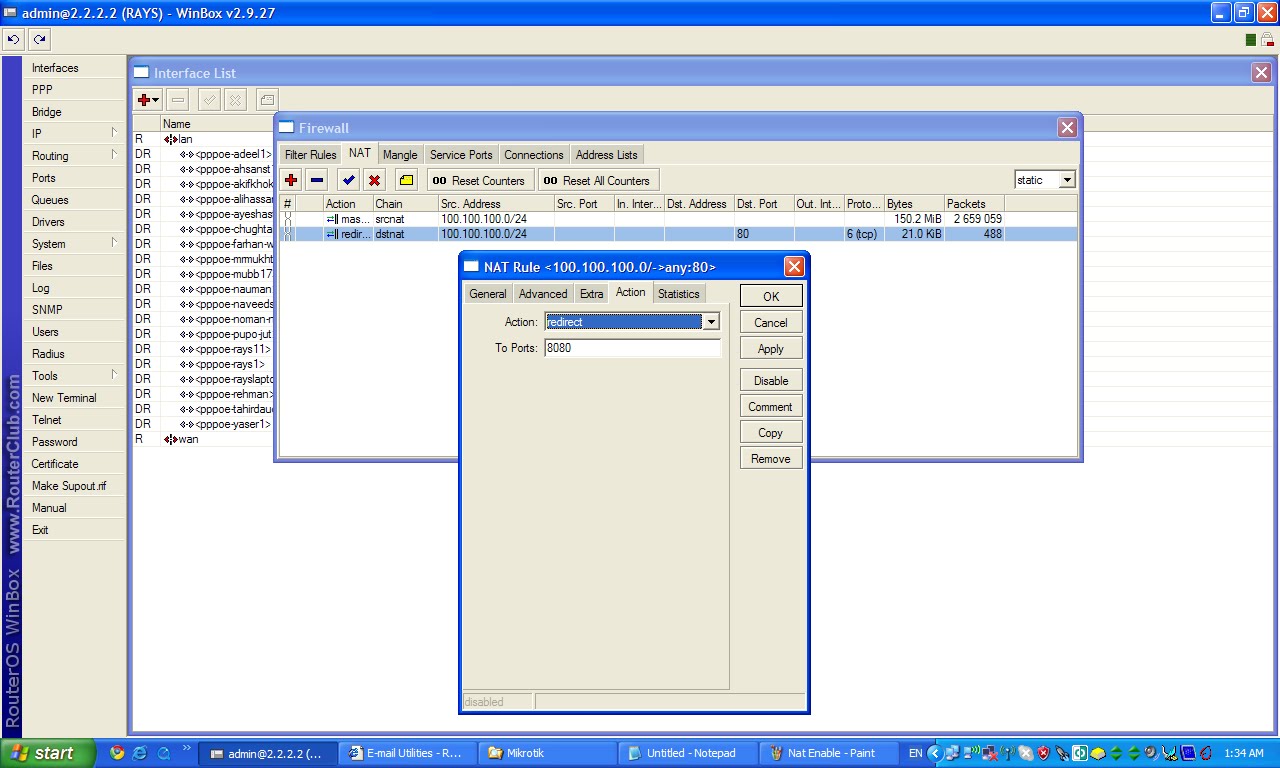Add a new NAT rule

[290, 179]
